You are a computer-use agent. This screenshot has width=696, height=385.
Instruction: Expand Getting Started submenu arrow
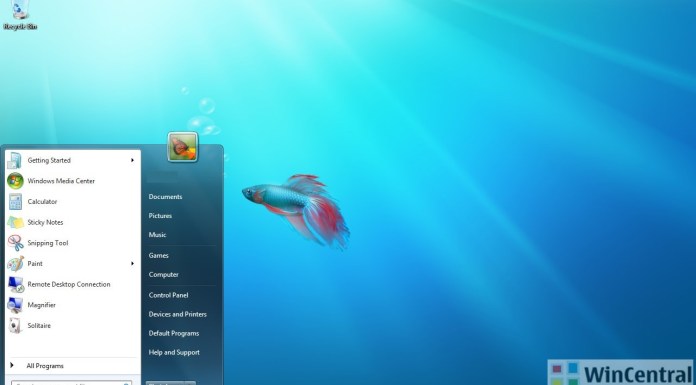point(132,160)
